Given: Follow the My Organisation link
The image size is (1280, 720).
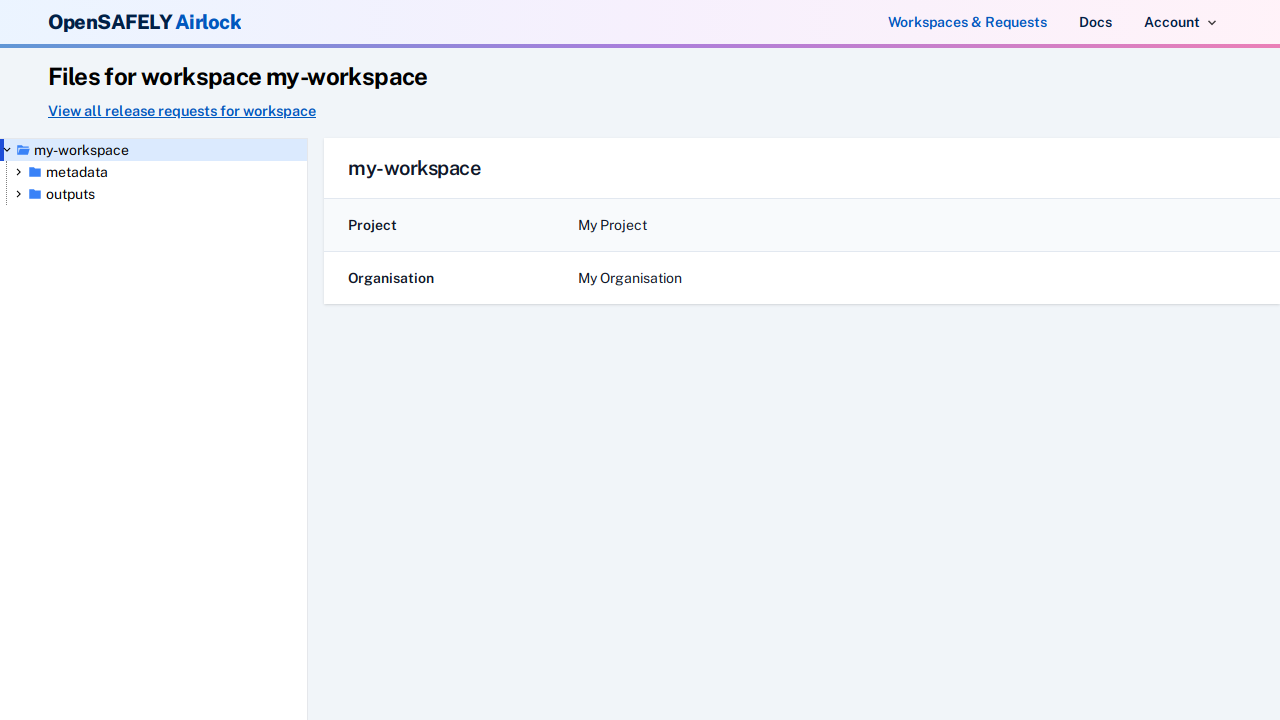Looking at the screenshot, I should (630, 278).
